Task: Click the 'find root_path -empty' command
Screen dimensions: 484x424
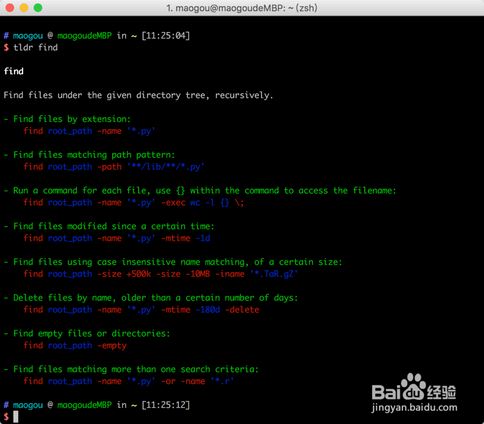Action: pyautogui.click(x=75, y=345)
